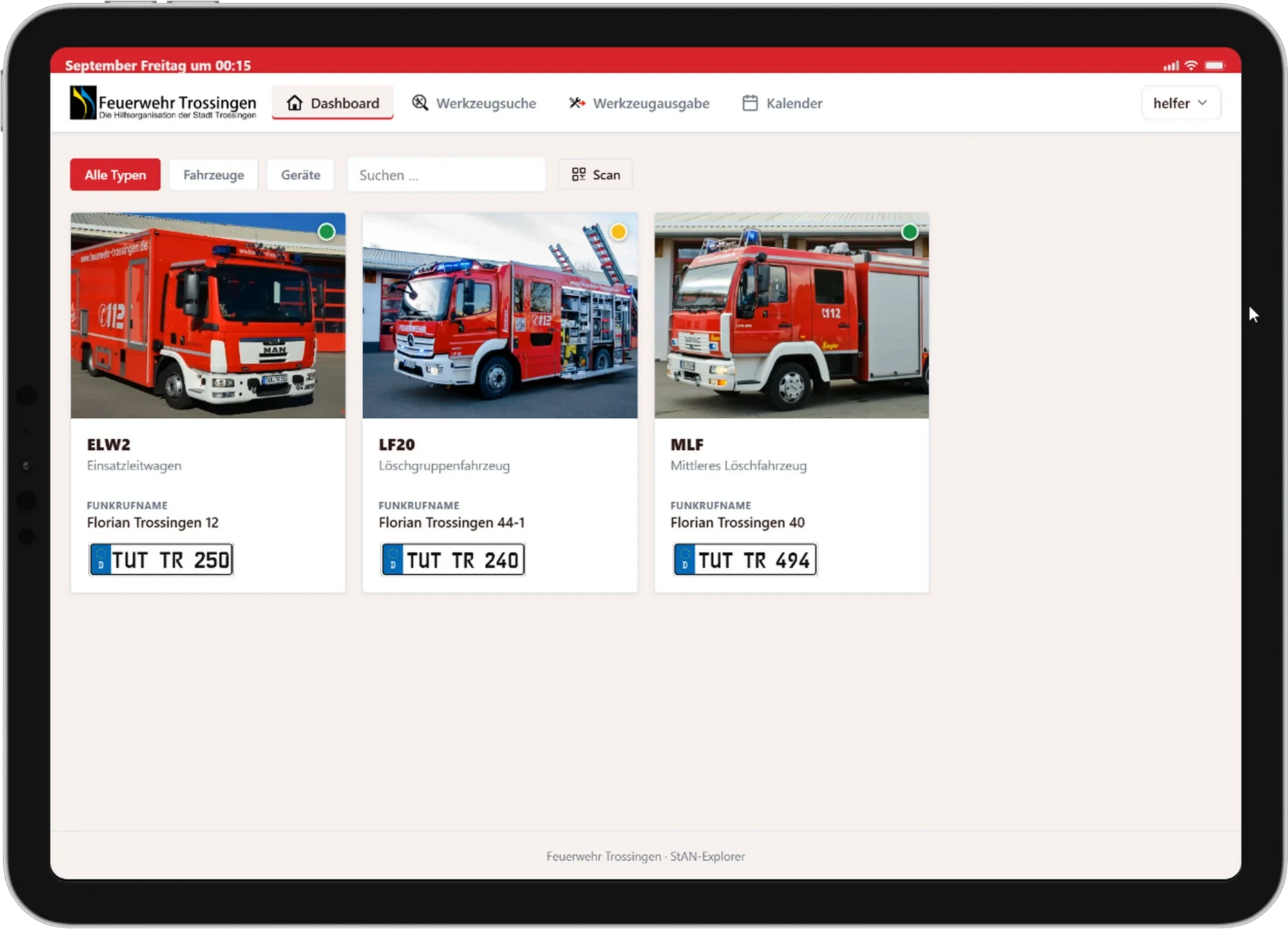Click footer text 'Feuerwehr Trossingen · StAN-Explorer'
This screenshot has height=929, width=1288.
click(646, 856)
